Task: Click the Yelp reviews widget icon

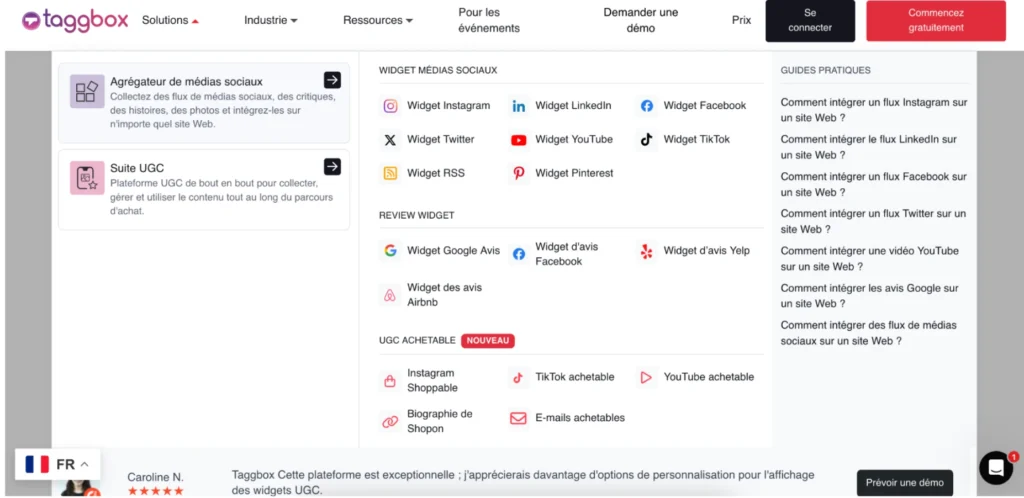Action: click(x=647, y=251)
